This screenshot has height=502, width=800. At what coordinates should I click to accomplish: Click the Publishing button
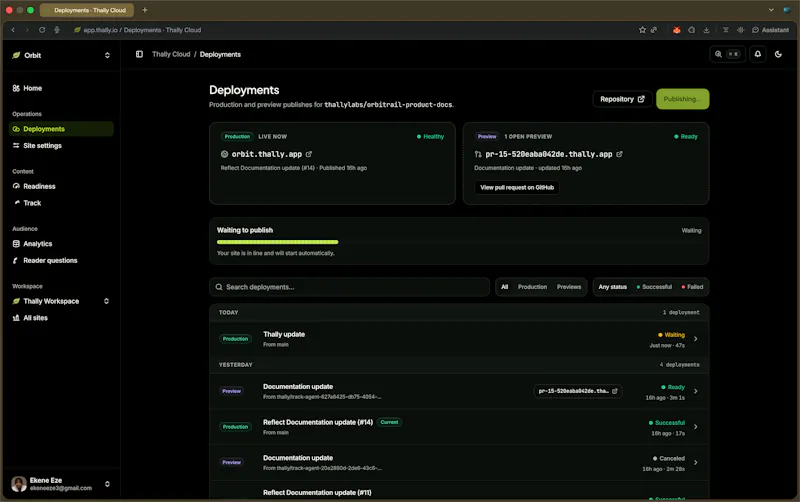pyautogui.click(x=682, y=99)
